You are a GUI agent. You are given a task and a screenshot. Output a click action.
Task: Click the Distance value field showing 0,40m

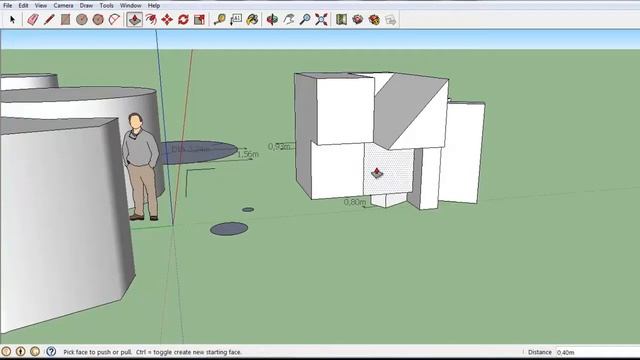coord(598,352)
